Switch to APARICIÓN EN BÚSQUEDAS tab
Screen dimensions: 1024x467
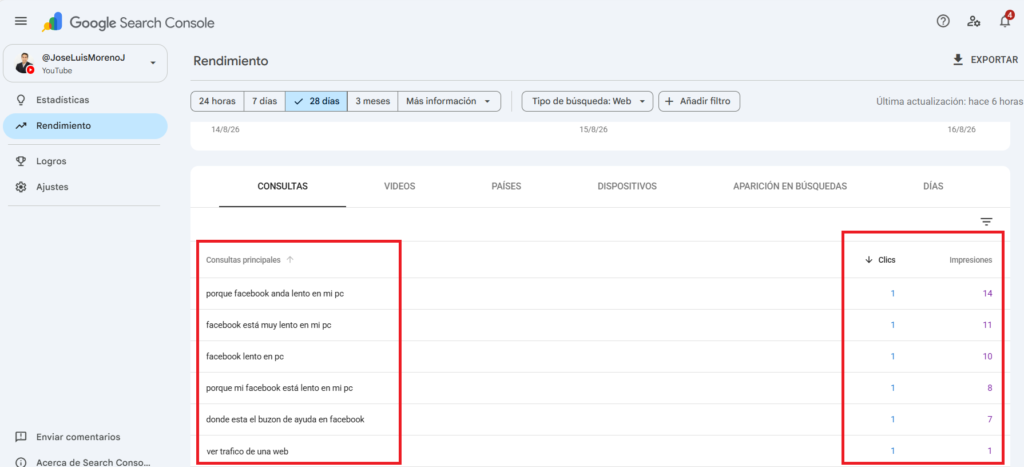pyautogui.click(x=790, y=186)
